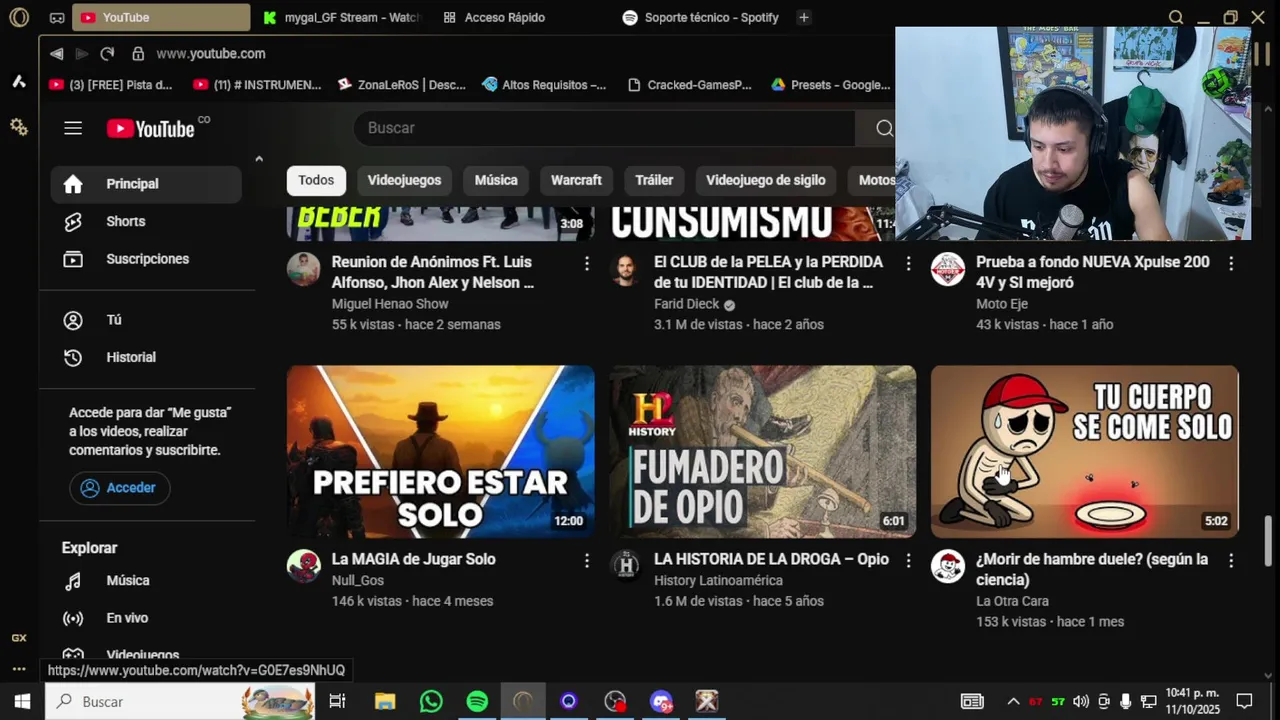Switch to Soporte técnico - Spotify tab
The image size is (1280, 720).
(x=701, y=17)
